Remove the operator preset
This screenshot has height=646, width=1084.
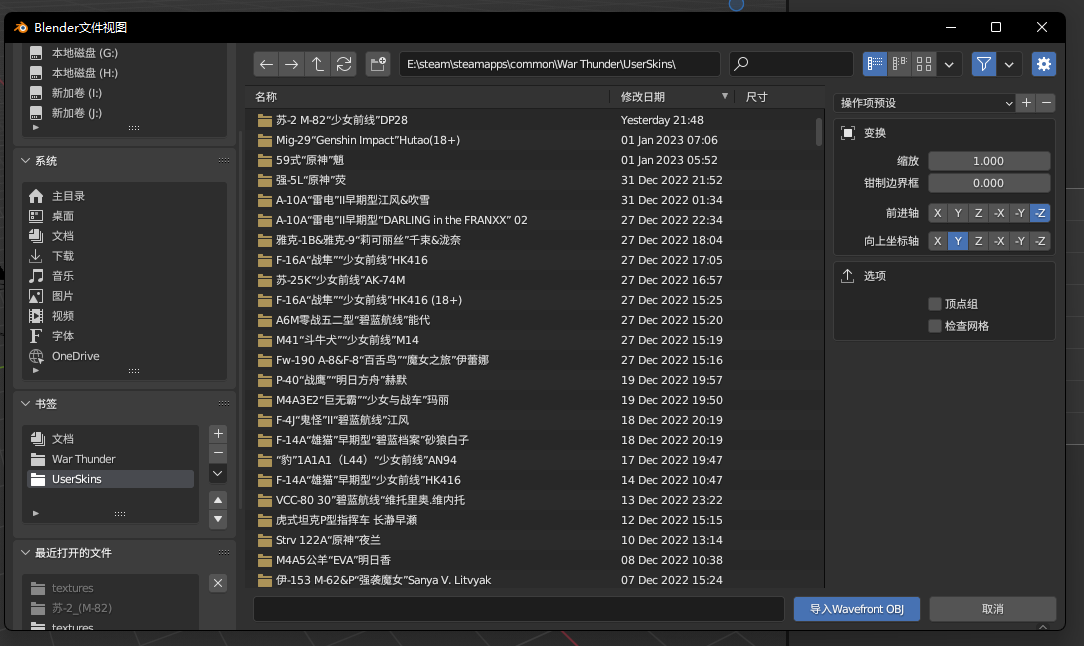pos(1047,103)
